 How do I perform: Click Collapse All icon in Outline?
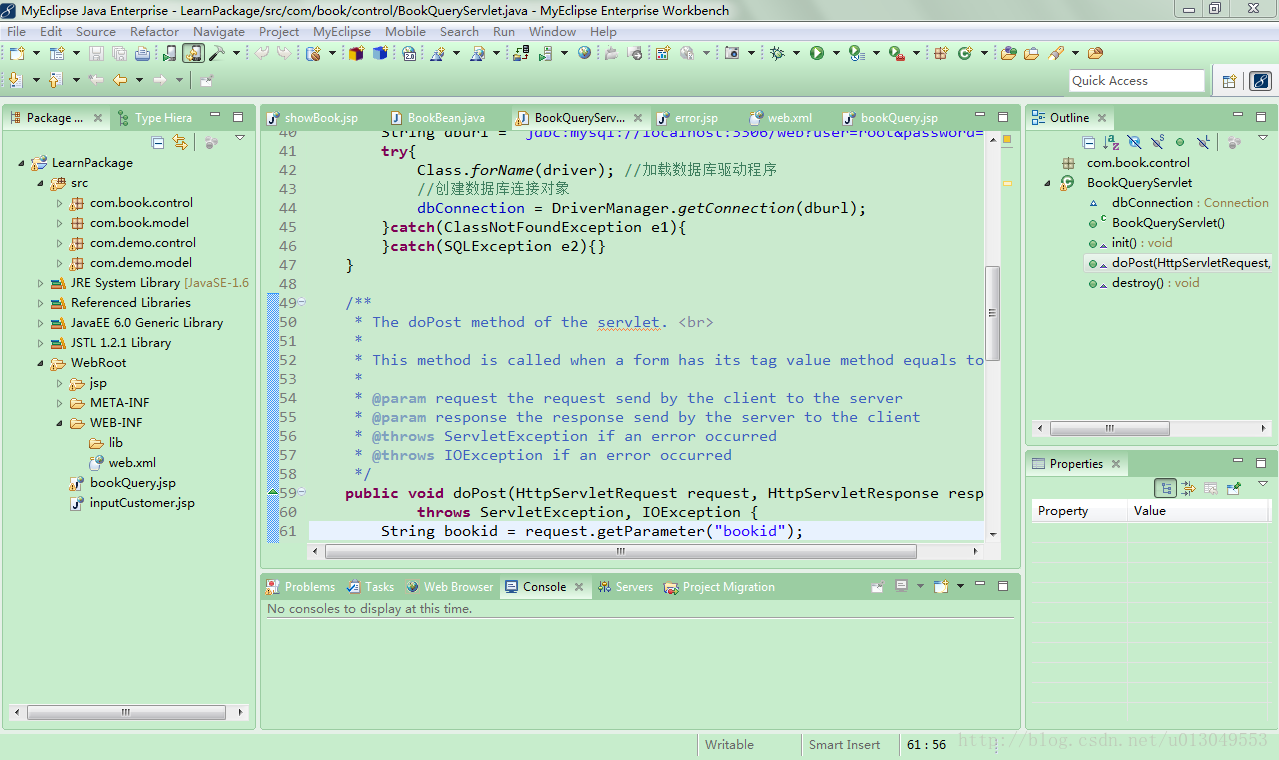1089,142
